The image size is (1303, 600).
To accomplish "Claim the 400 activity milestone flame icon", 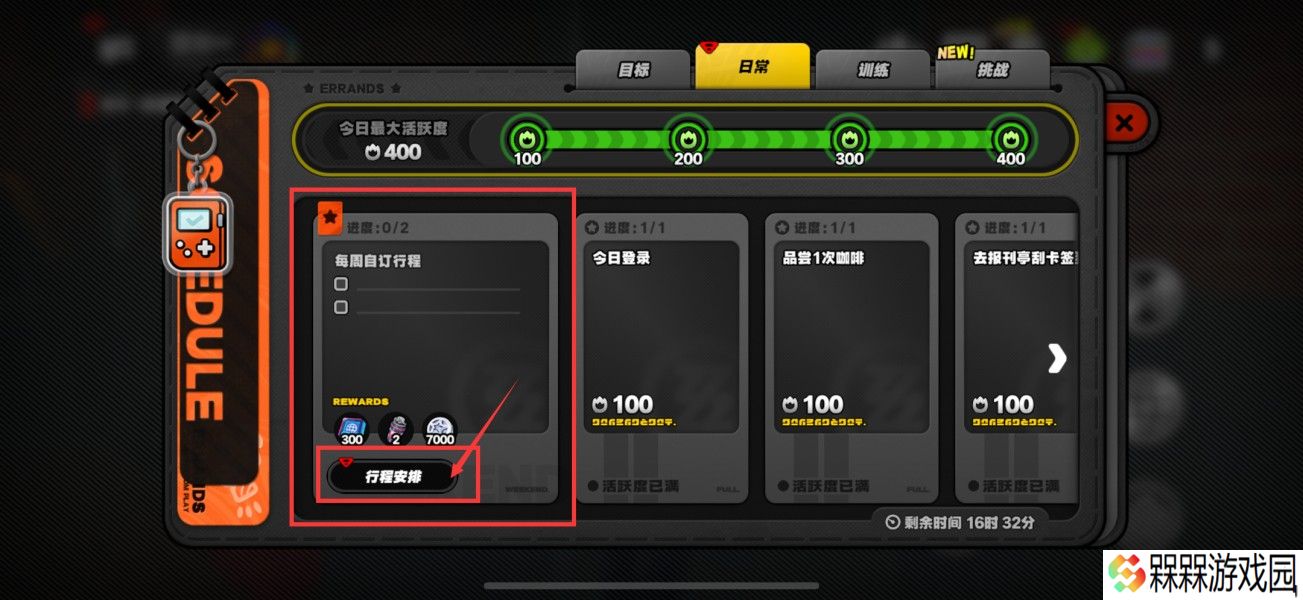I will pyautogui.click(x=1010, y=139).
